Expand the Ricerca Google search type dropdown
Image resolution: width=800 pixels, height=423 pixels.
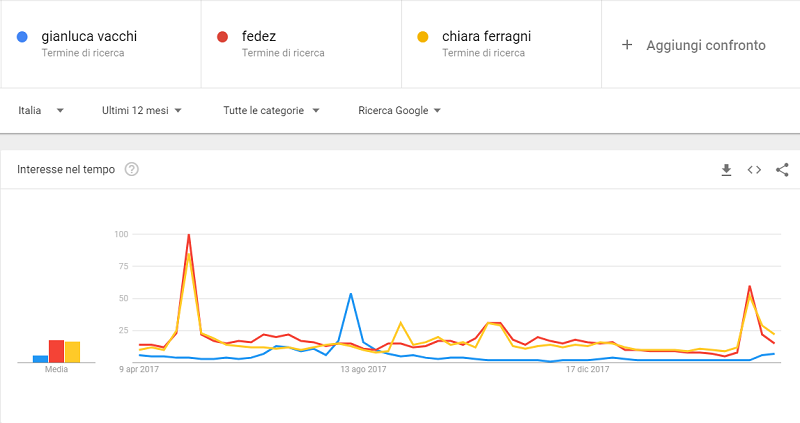(x=399, y=110)
